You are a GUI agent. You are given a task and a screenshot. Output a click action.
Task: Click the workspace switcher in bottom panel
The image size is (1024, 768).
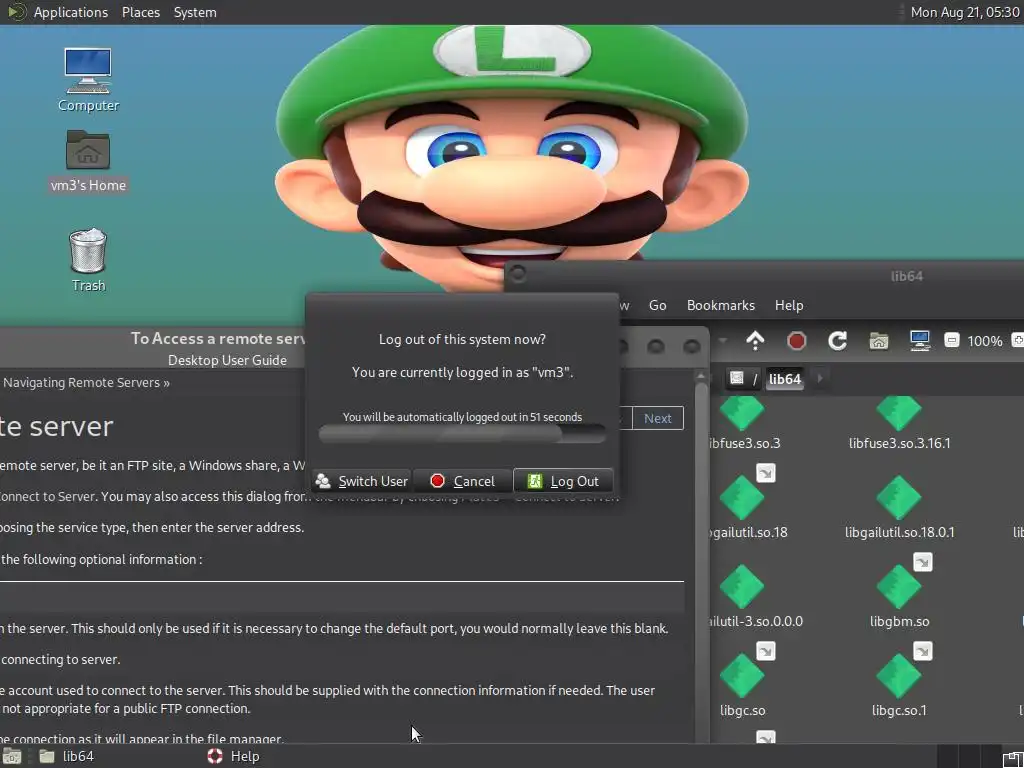[969, 756]
